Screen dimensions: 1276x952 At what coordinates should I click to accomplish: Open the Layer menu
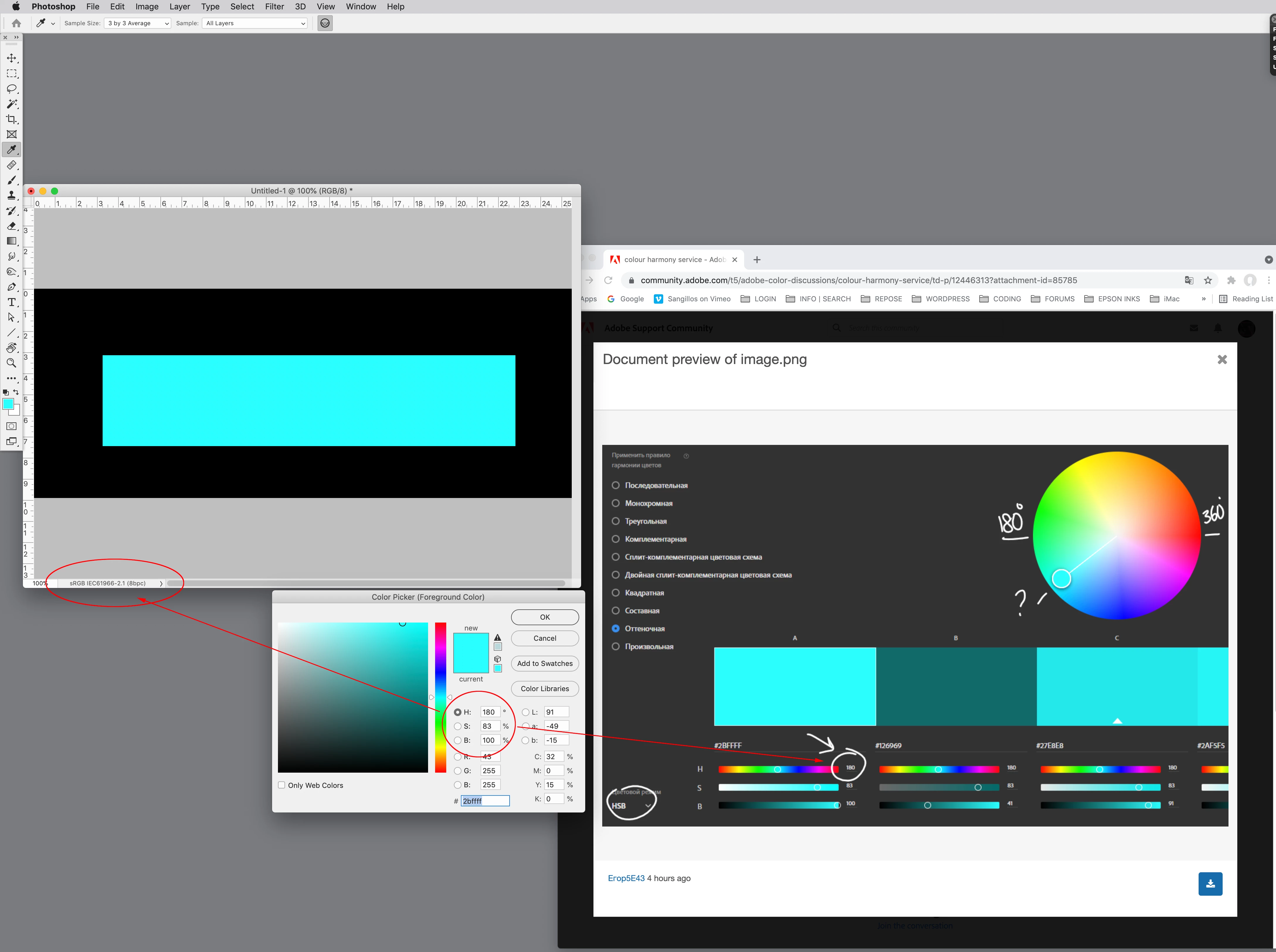click(179, 6)
